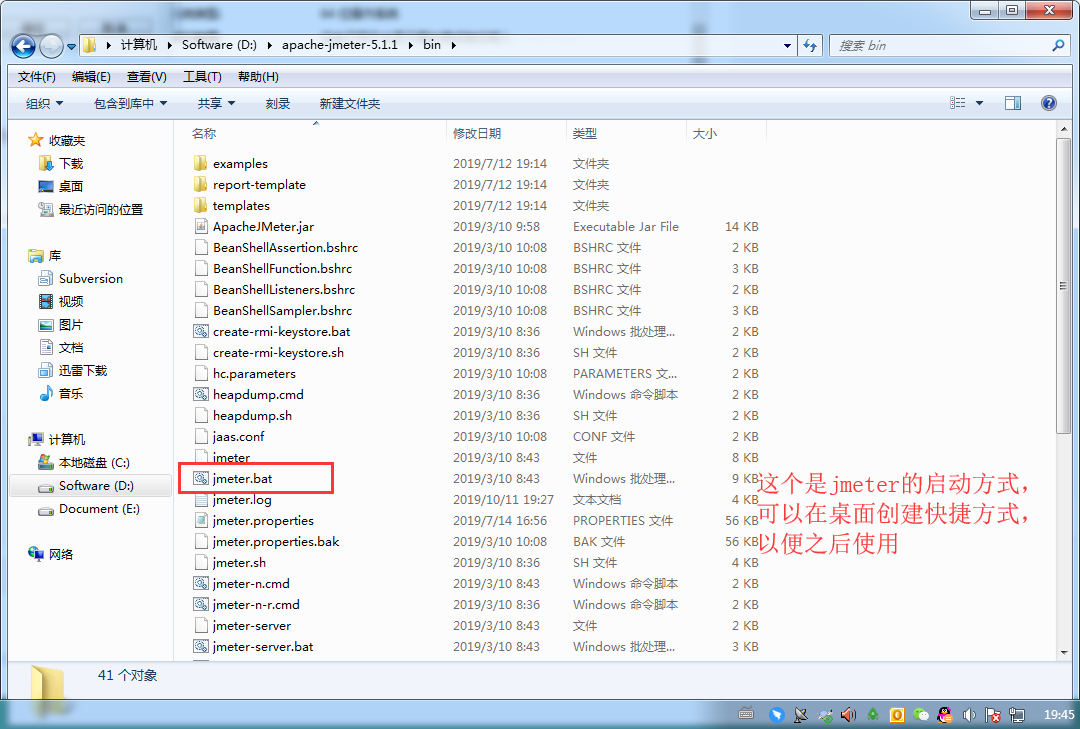Image resolution: width=1080 pixels, height=729 pixels.
Task: Sort by the 名称 column header
Action: (x=204, y=133)
